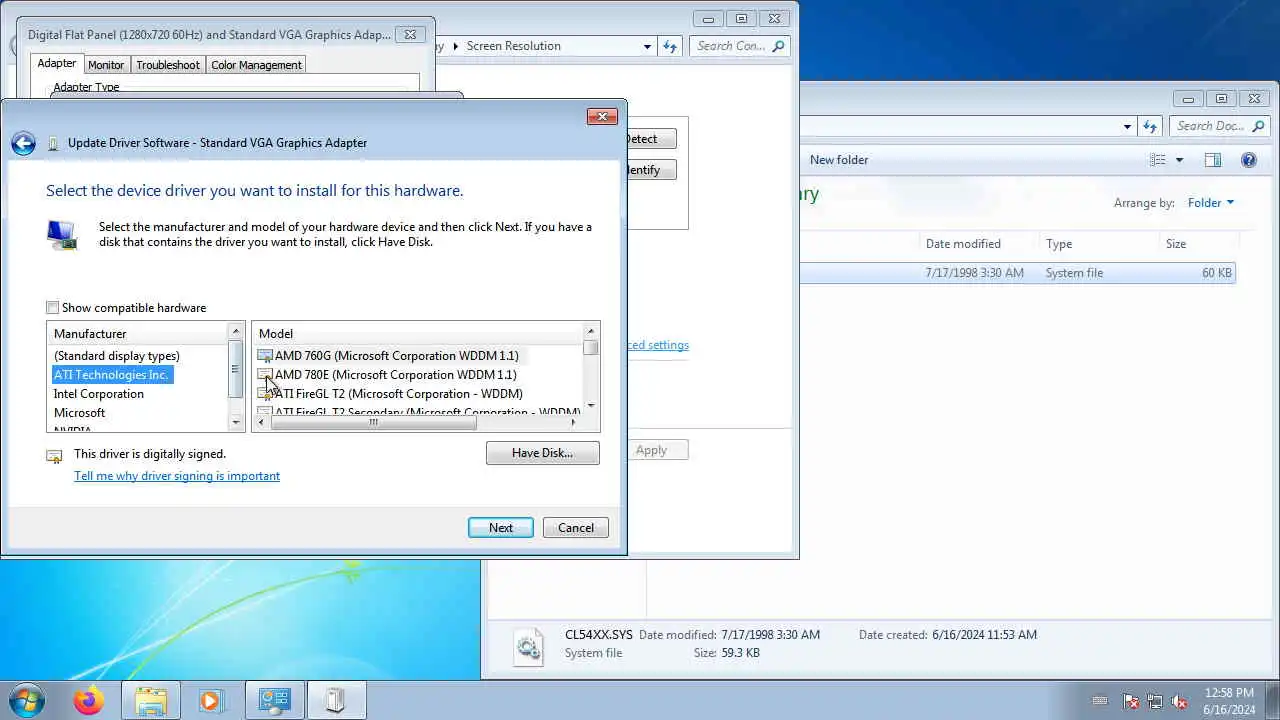The width and height of the screenshot is (1280, 720).
Task: Open Explorer help icon
Action: coord(1249,160)
